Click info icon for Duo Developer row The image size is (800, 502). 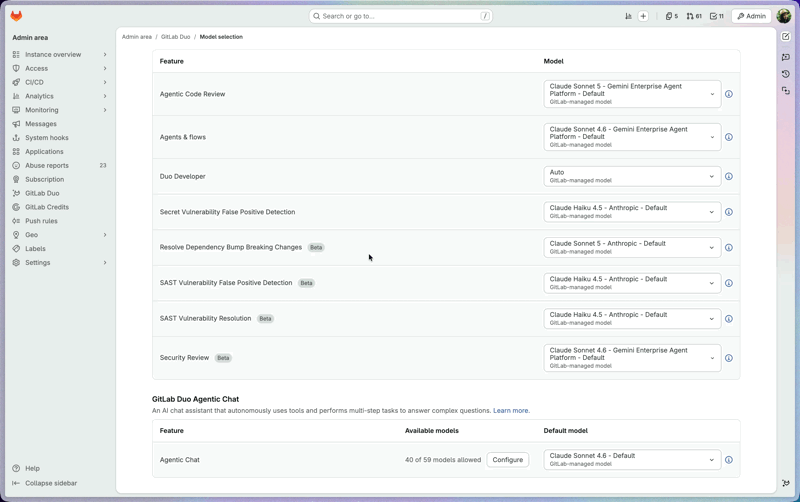pyautogui.click(x=729, y=177)
